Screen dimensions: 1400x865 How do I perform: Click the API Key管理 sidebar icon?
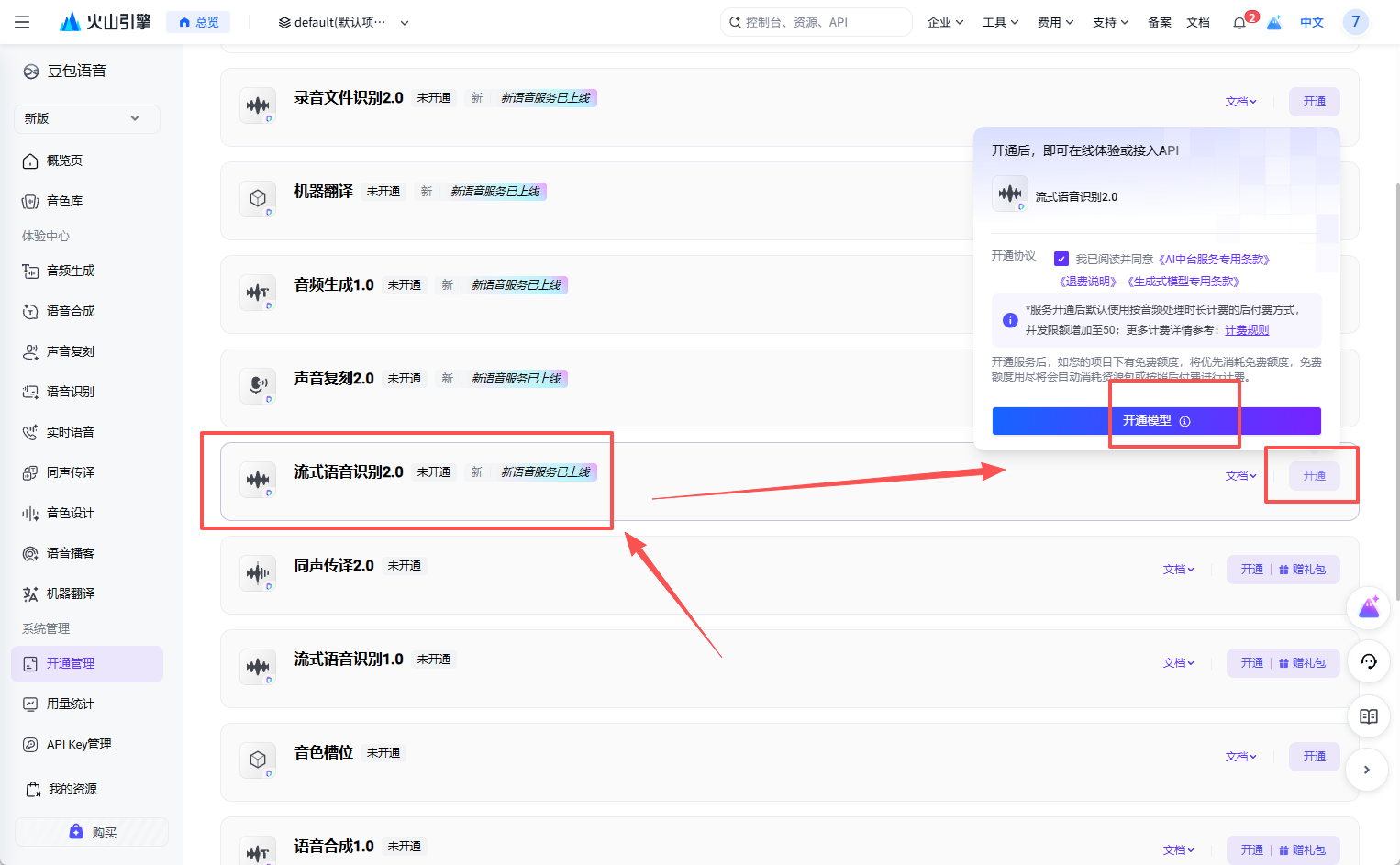(30, 744)
